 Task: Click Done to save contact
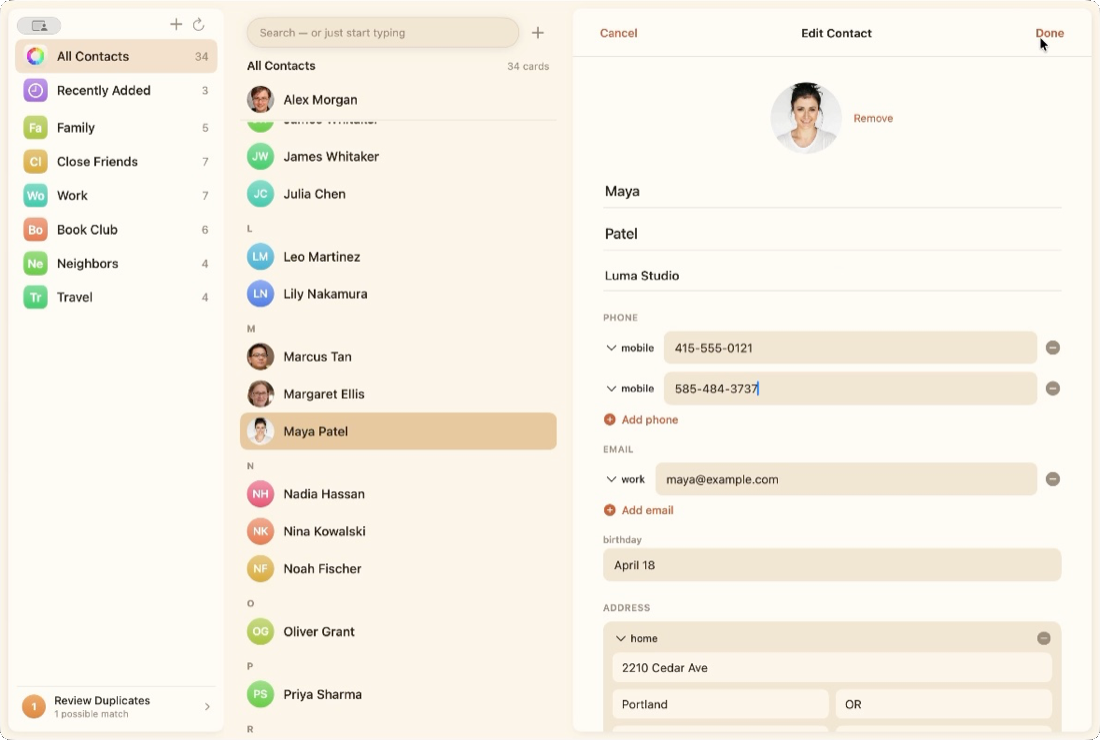(x=1049, y=33)
